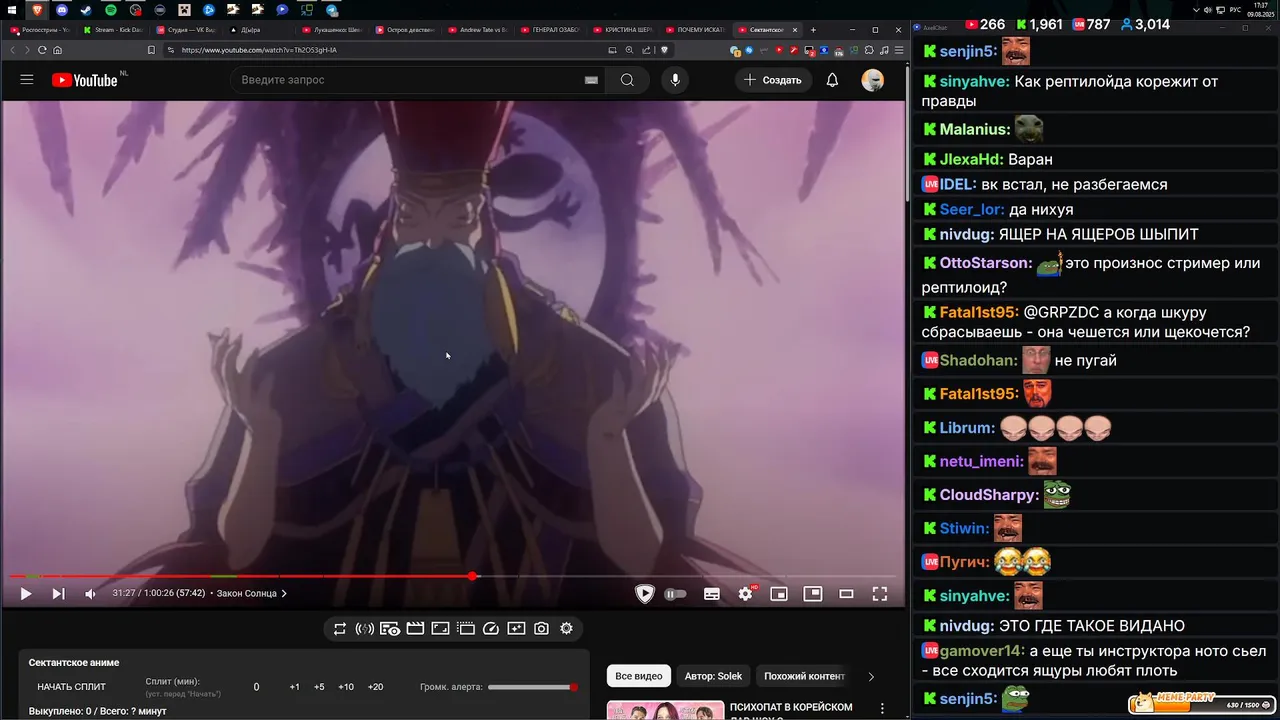Add +1 minute to split

tap(295, 687)
